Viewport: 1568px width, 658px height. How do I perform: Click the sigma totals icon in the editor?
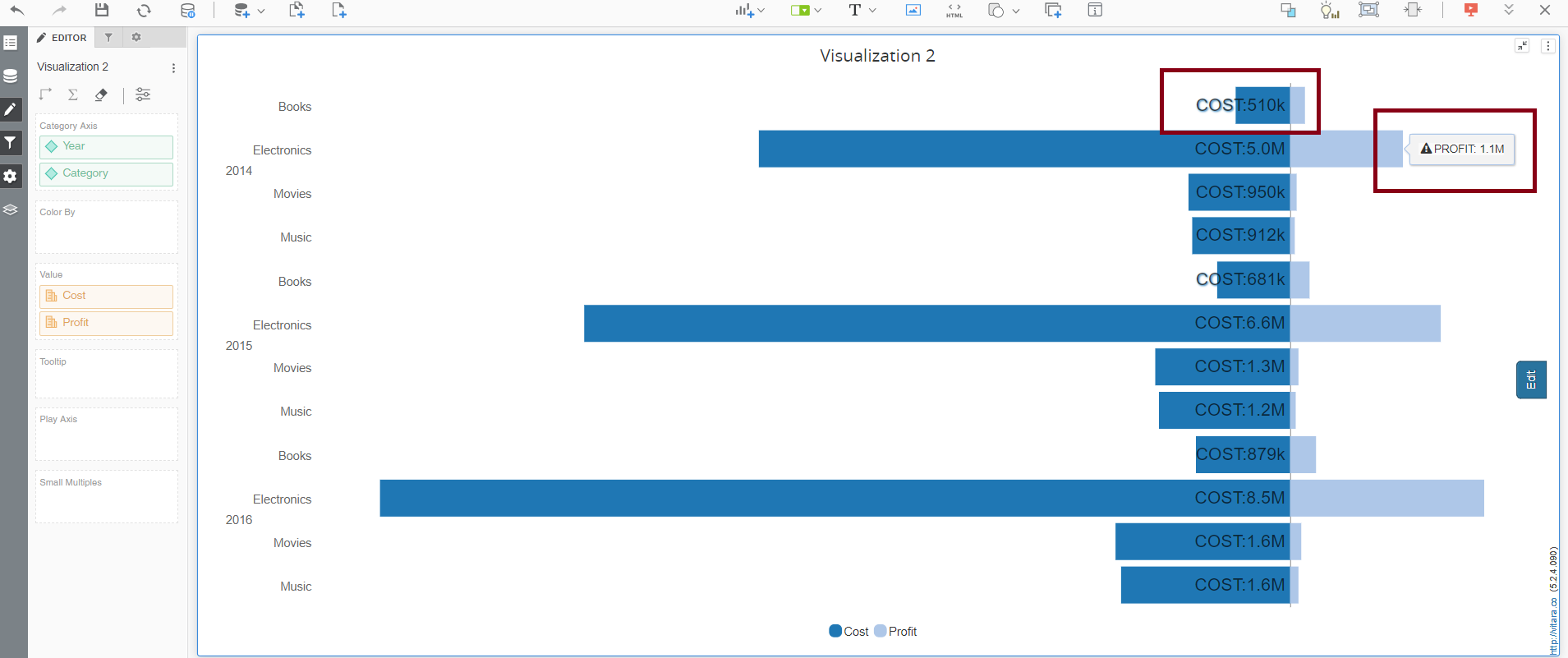[73, 94]
